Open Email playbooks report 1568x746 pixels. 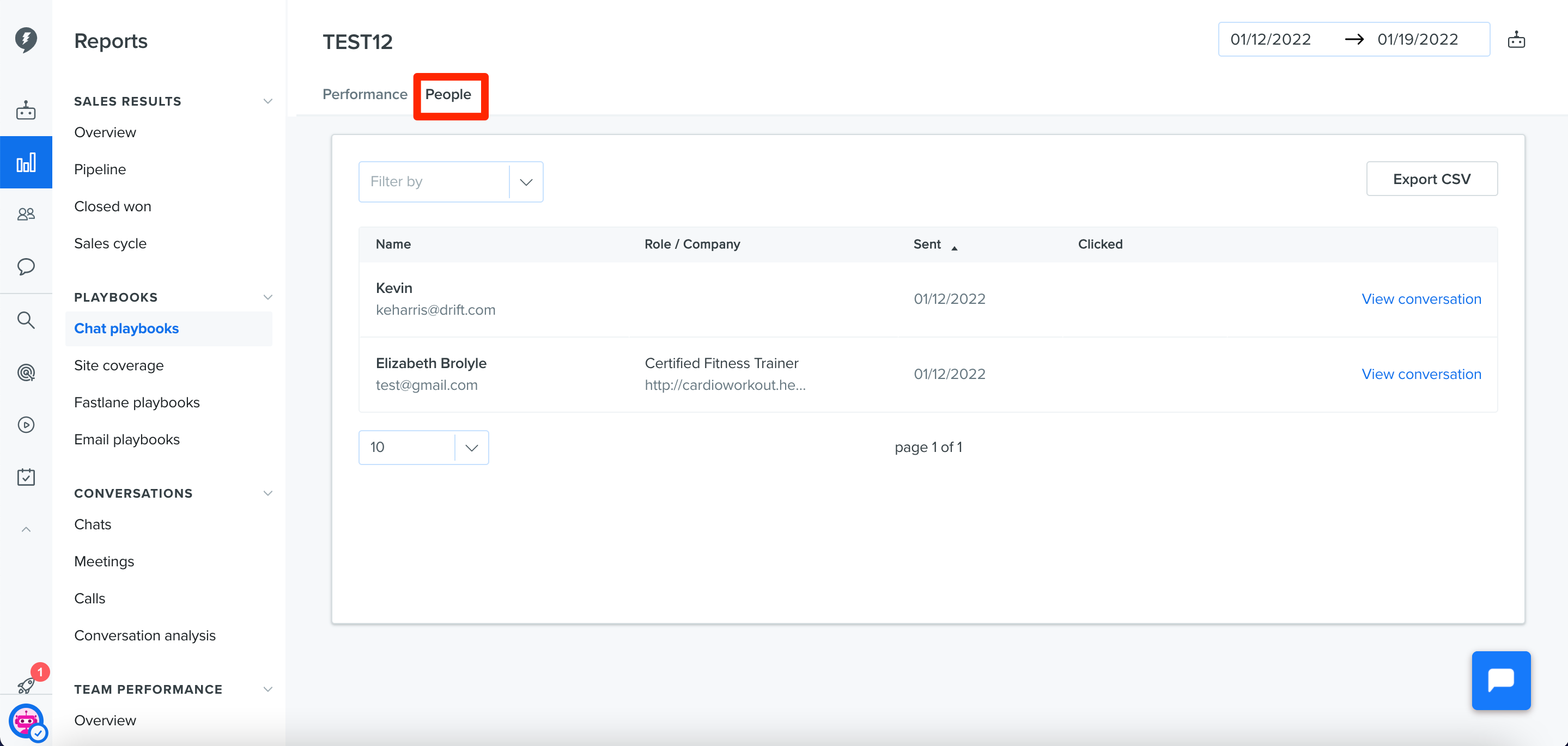(126, 439)
